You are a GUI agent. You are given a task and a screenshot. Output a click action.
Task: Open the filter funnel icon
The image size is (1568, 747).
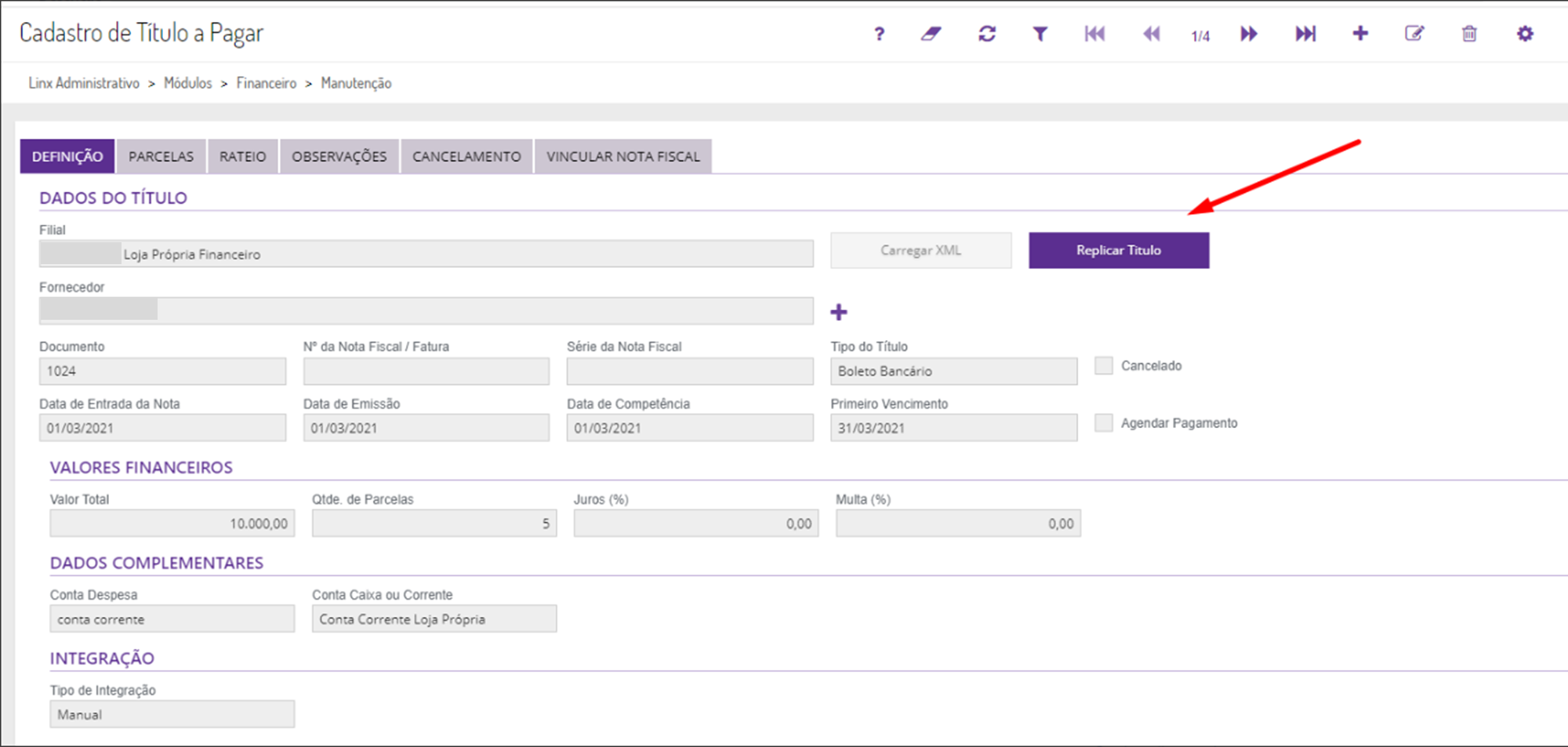pyautogui.click(x=1040, y=34)
